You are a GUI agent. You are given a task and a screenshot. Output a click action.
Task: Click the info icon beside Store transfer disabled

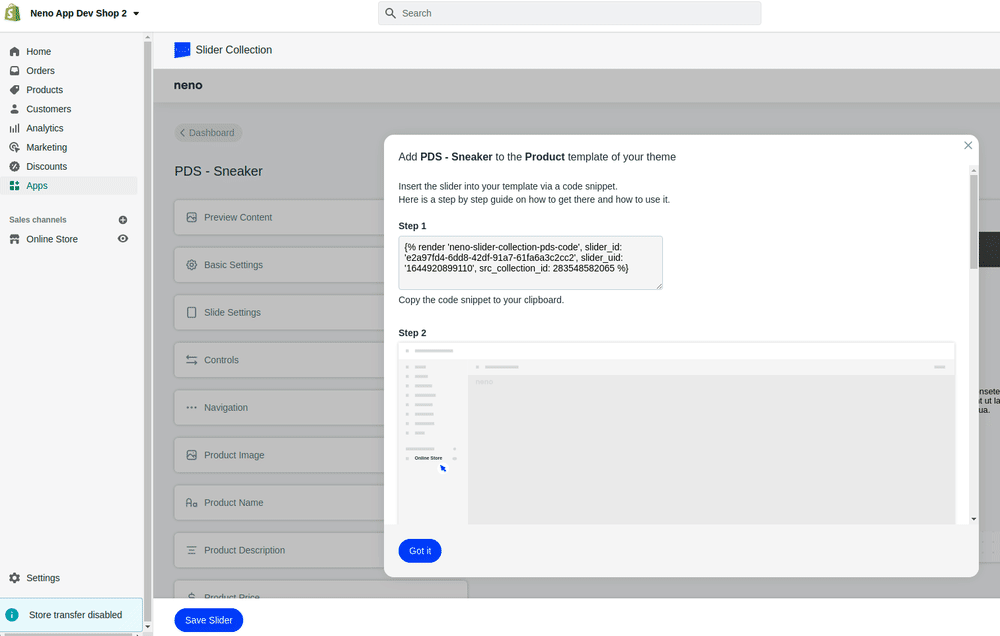[x=11, y=615]
